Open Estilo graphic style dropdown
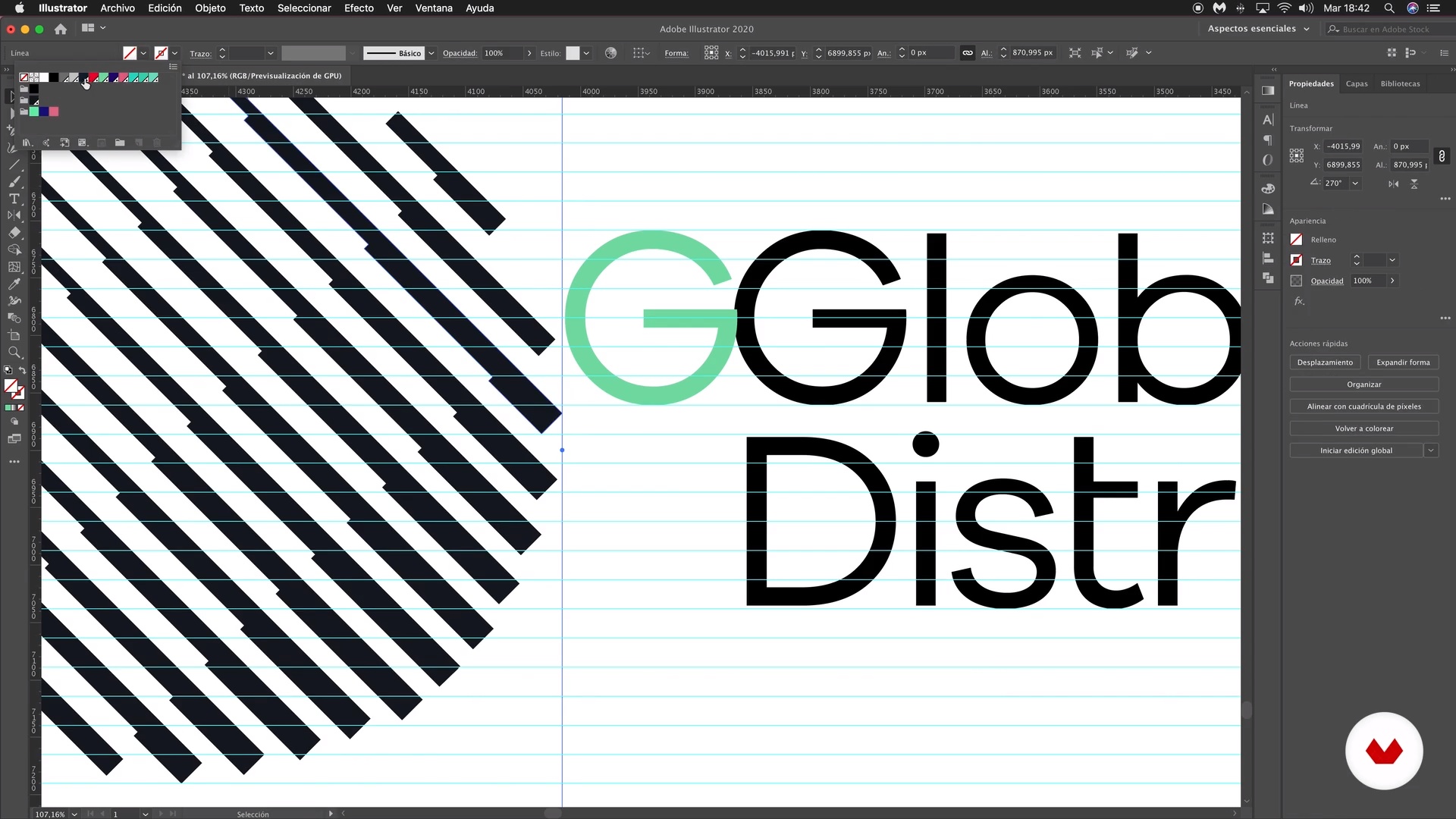The image size is (1456, 819). (x=586, y=53)
